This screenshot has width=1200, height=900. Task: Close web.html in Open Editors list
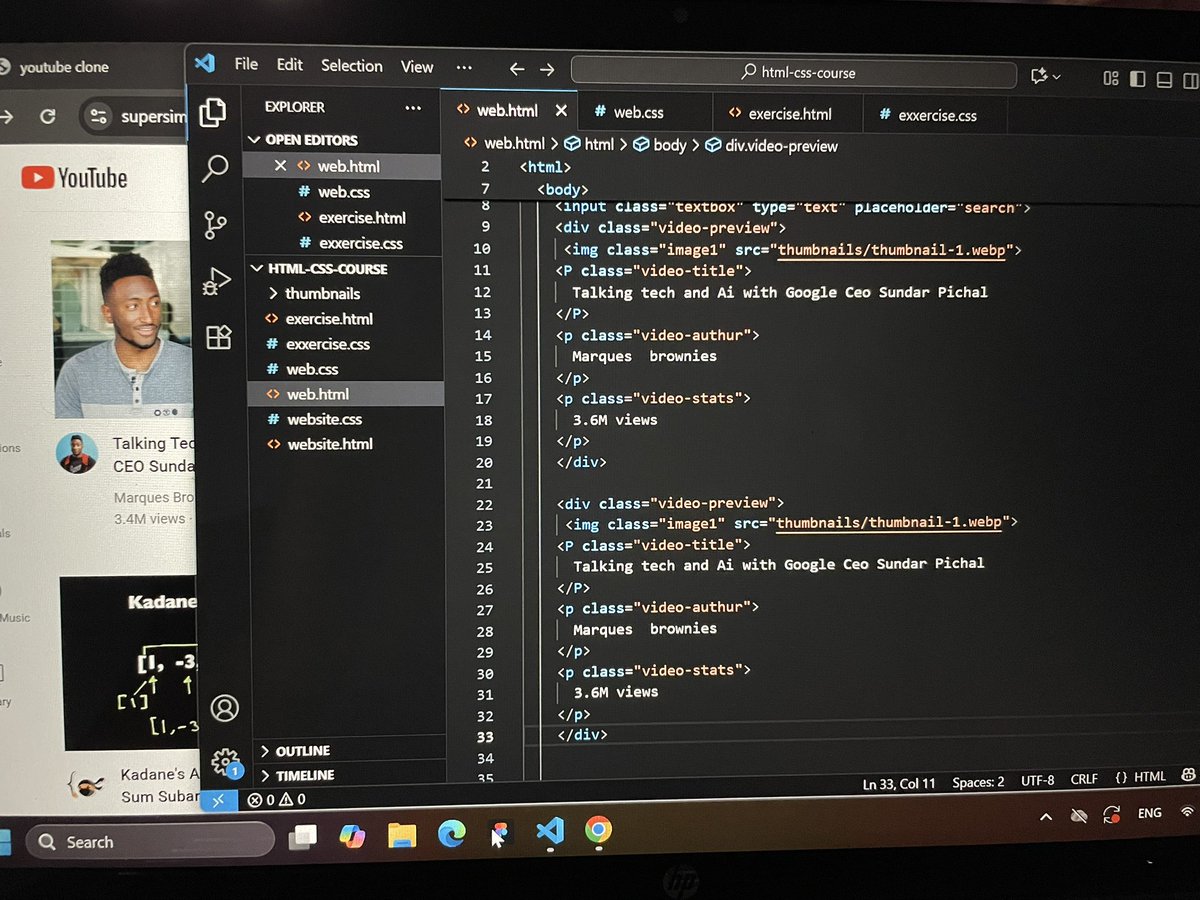click(280, 166)
